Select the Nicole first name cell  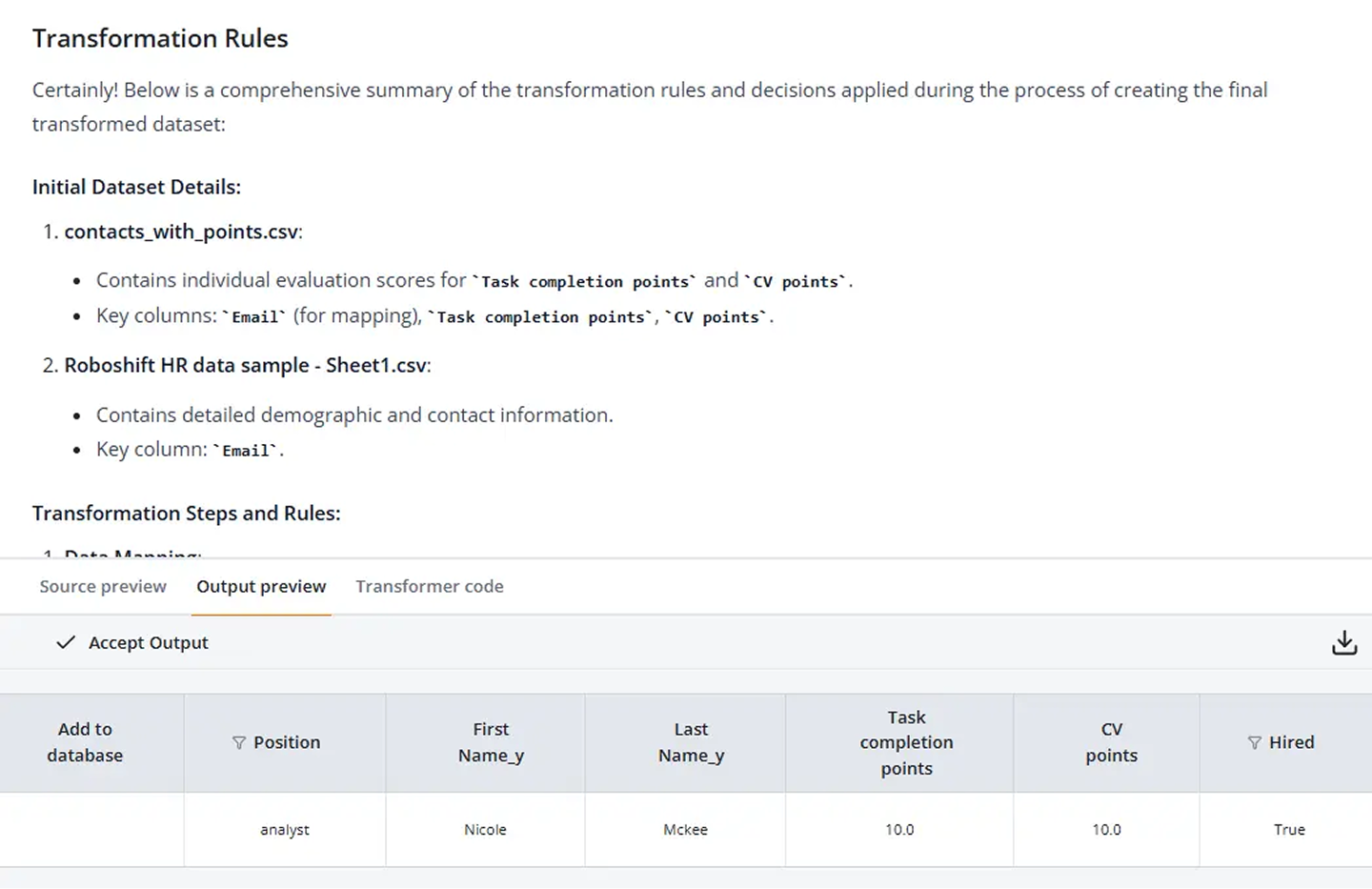coord(485,830)
